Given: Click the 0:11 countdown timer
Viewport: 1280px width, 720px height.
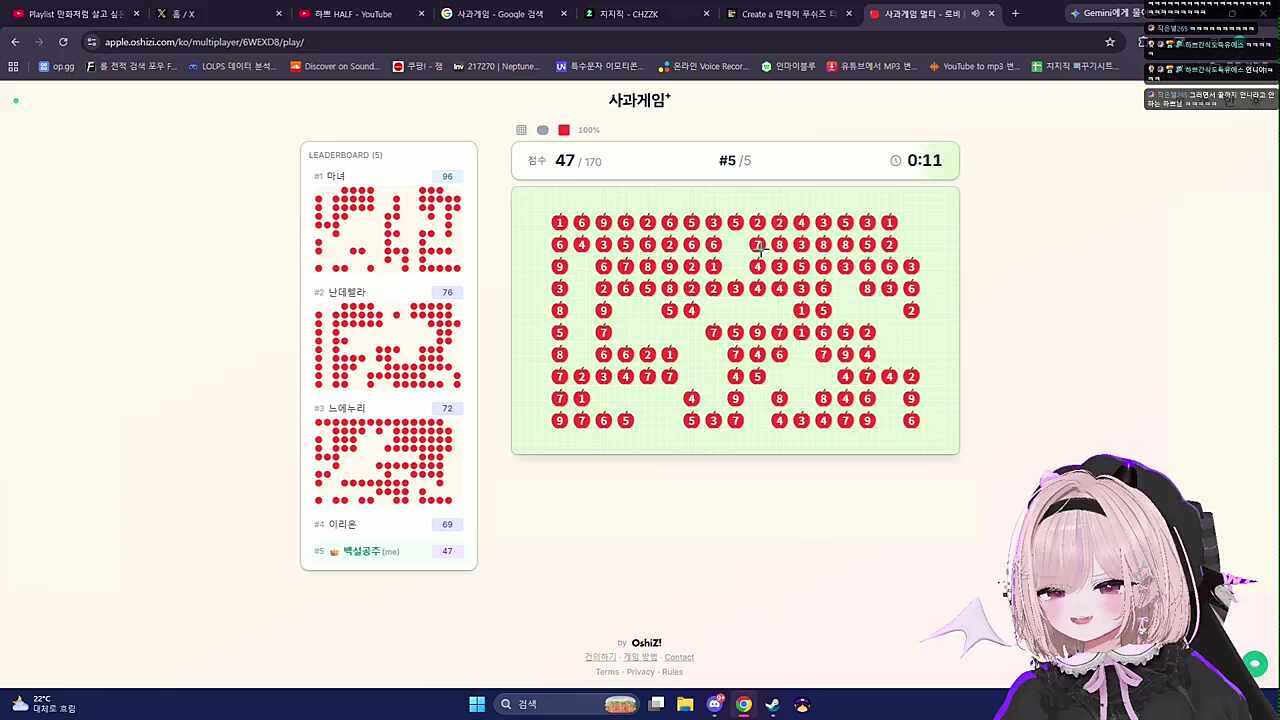Looking at the screenshot, I should tap(924, 161).
